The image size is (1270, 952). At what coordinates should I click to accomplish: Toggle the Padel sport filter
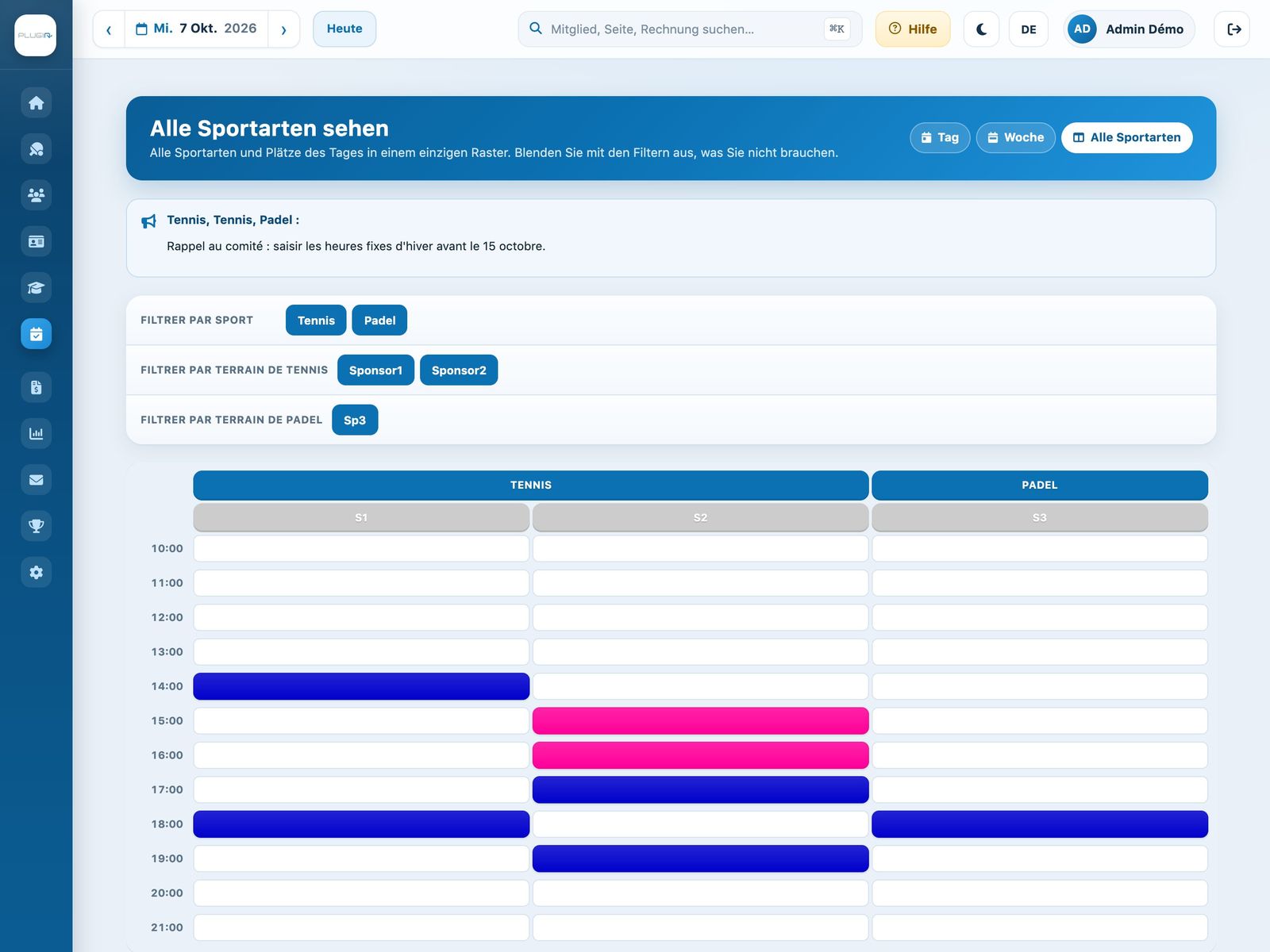pyautogui.click(x=379, y=321)
